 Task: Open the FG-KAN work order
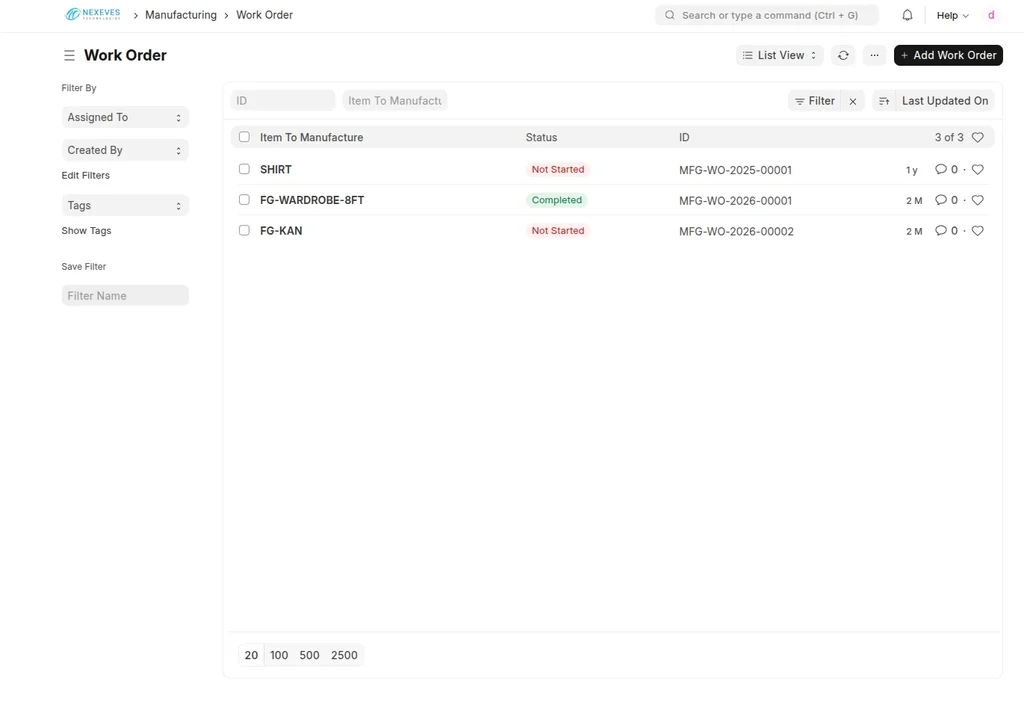coord(281,231)
